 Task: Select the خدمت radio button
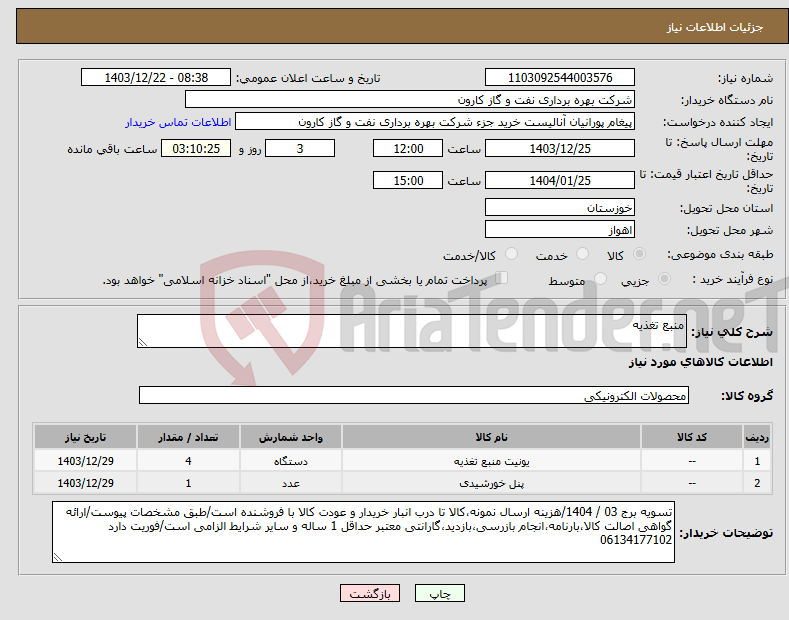pyautogui.click(x=582, y=254)
